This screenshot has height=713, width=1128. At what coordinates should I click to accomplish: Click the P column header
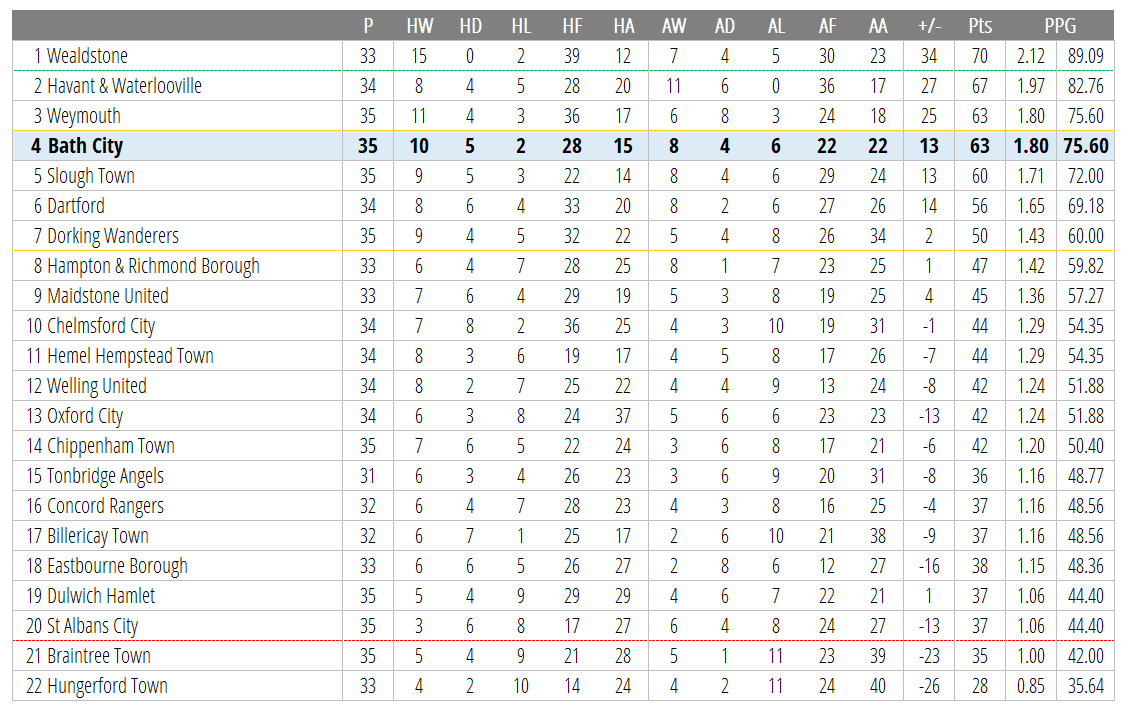[368, 26]
